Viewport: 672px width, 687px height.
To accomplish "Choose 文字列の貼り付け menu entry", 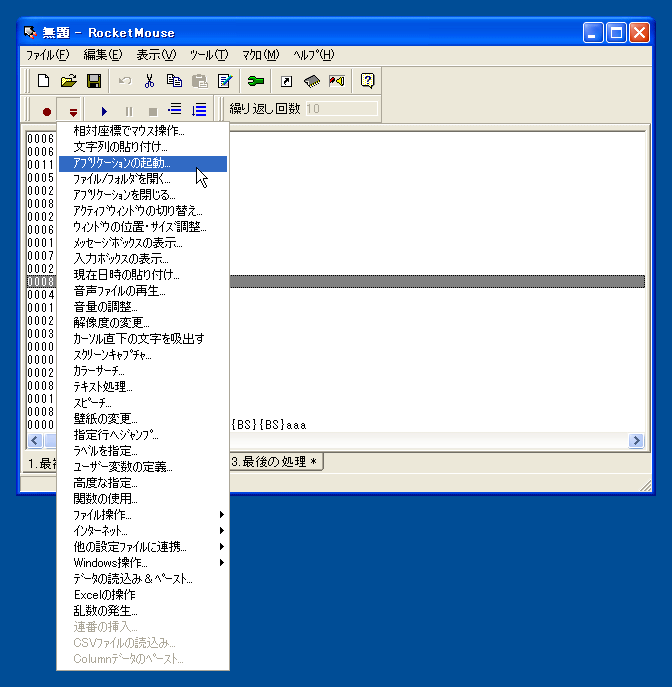I will pos(143,147).
